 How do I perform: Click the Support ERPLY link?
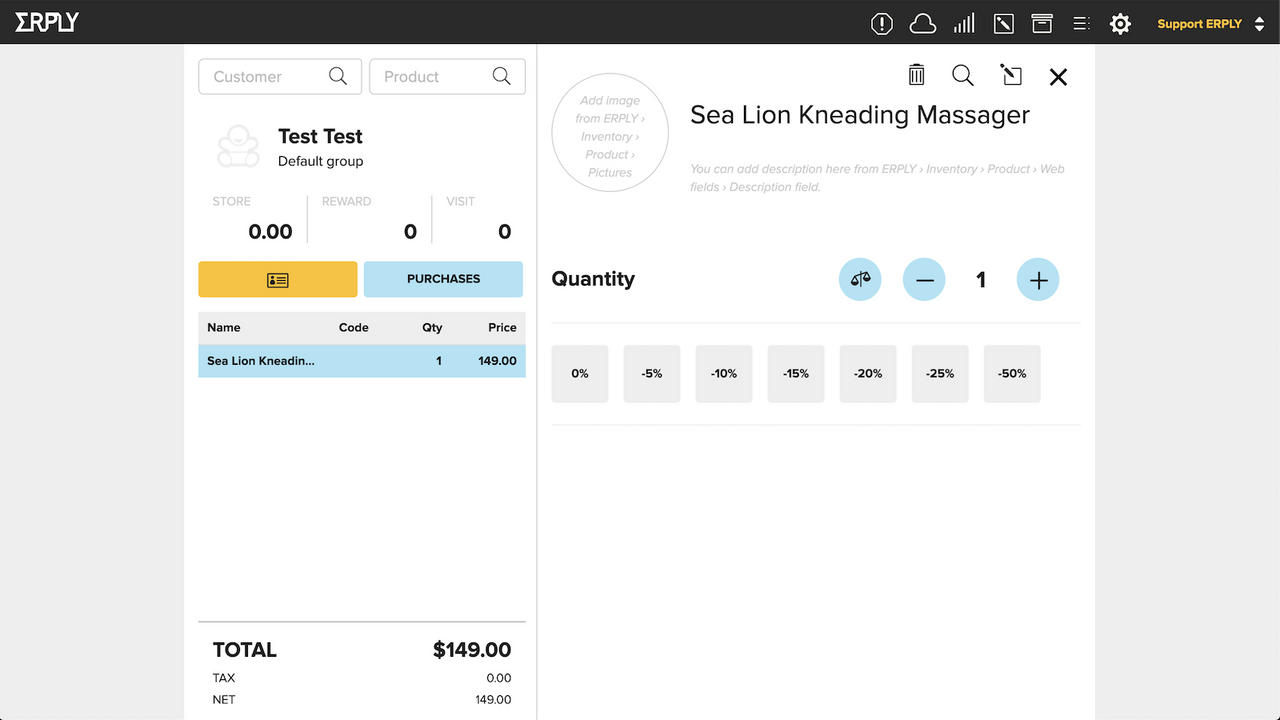tap(1200, 23)
